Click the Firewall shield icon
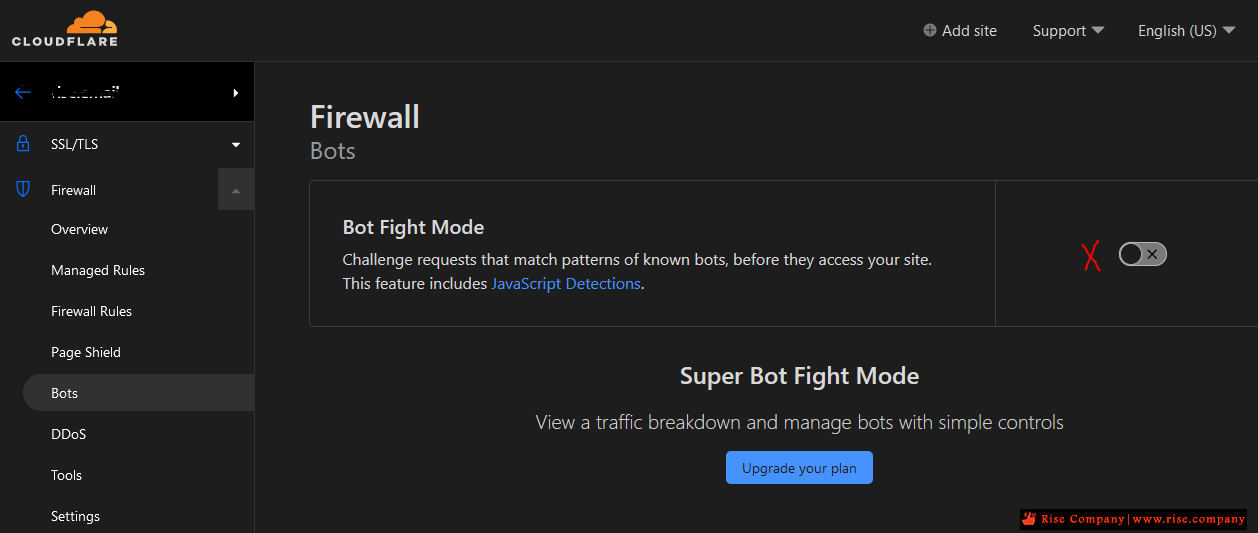This screenshot has height=533, width=1258. point(23,190)
